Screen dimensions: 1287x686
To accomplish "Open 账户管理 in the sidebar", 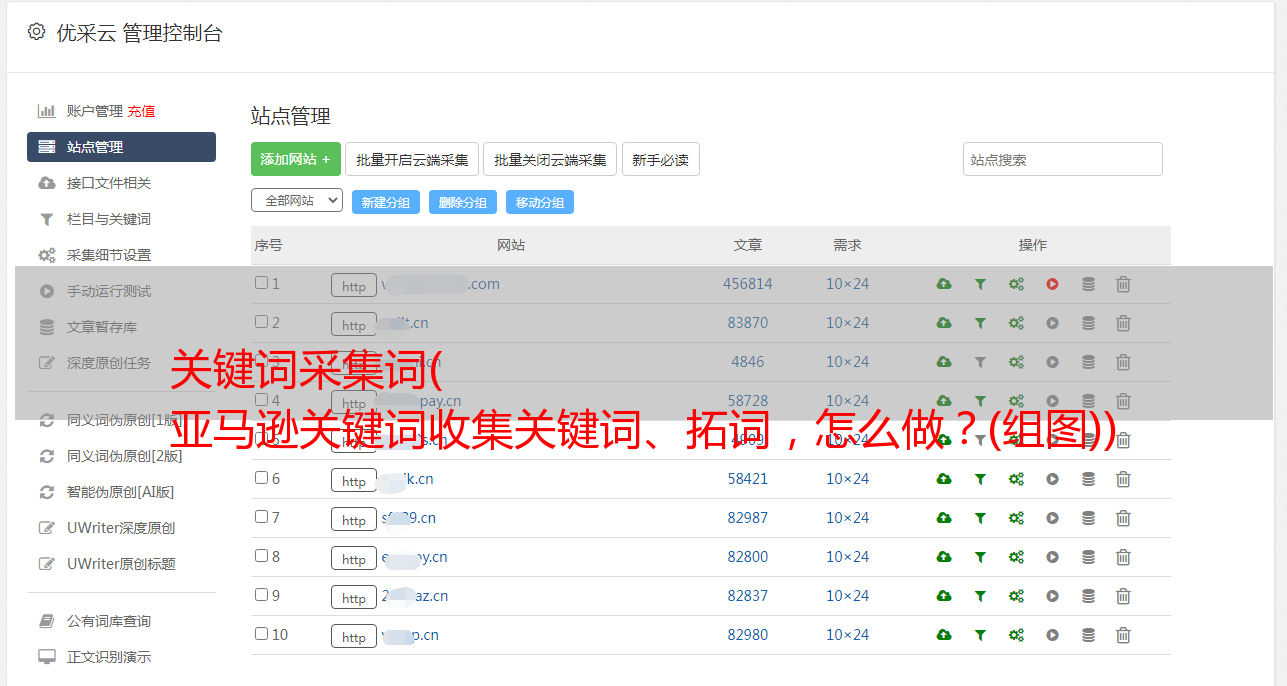I will click(95, 111).
